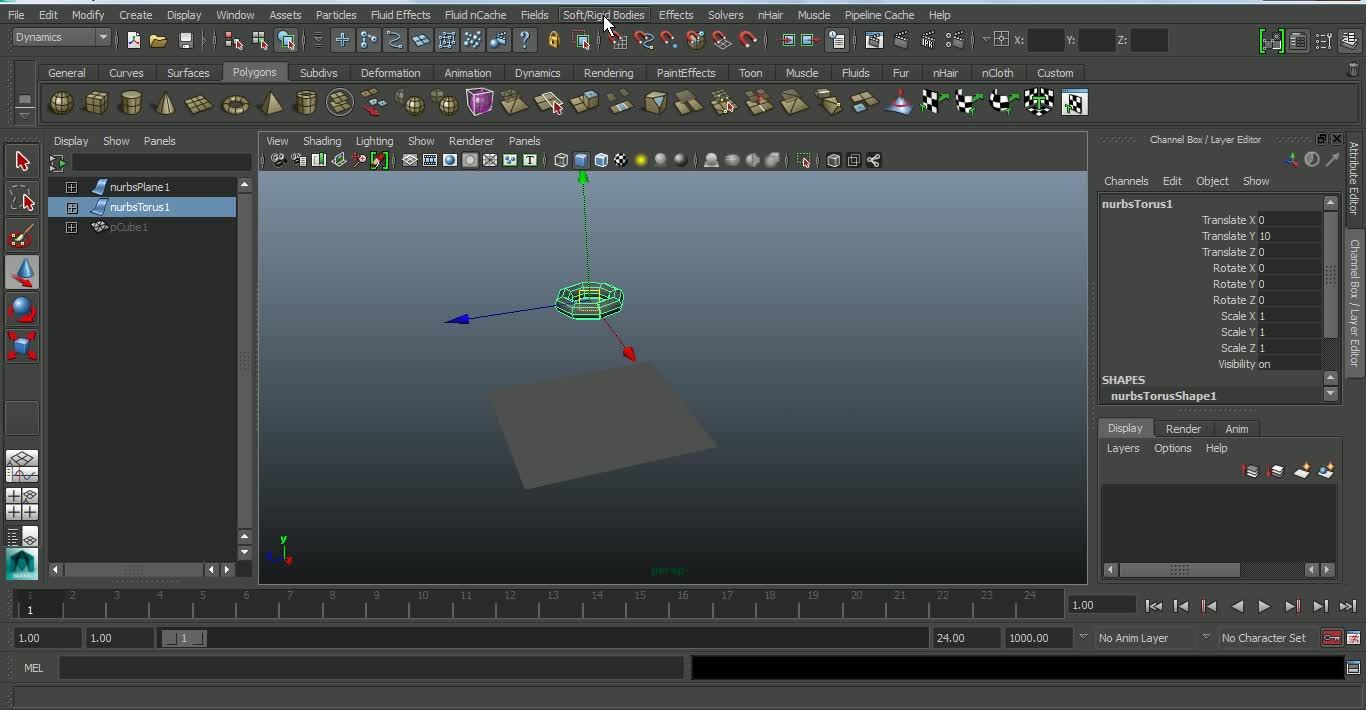
Task: Click the Open Scene folder icon
Action: 158,40
